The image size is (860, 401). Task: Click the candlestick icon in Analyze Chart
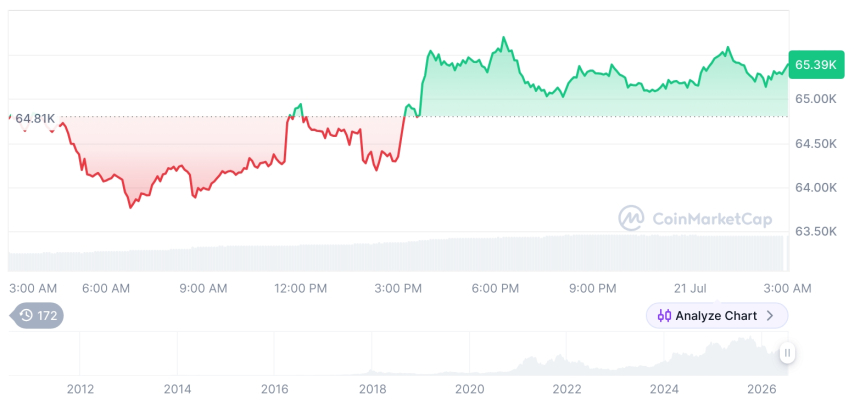(664, 316)
